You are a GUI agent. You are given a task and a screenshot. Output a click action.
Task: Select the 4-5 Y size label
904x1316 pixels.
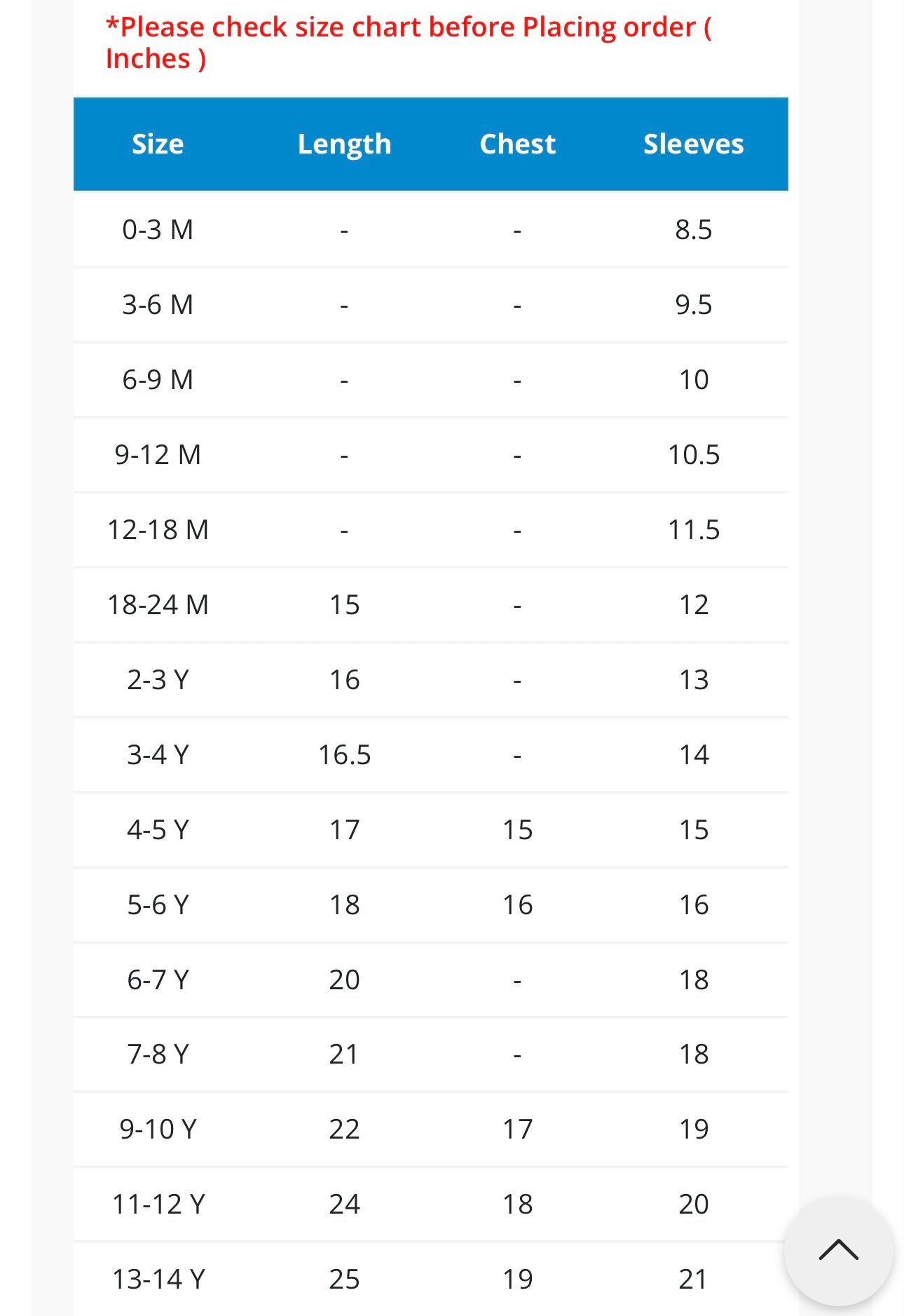(x=158, y=830)
